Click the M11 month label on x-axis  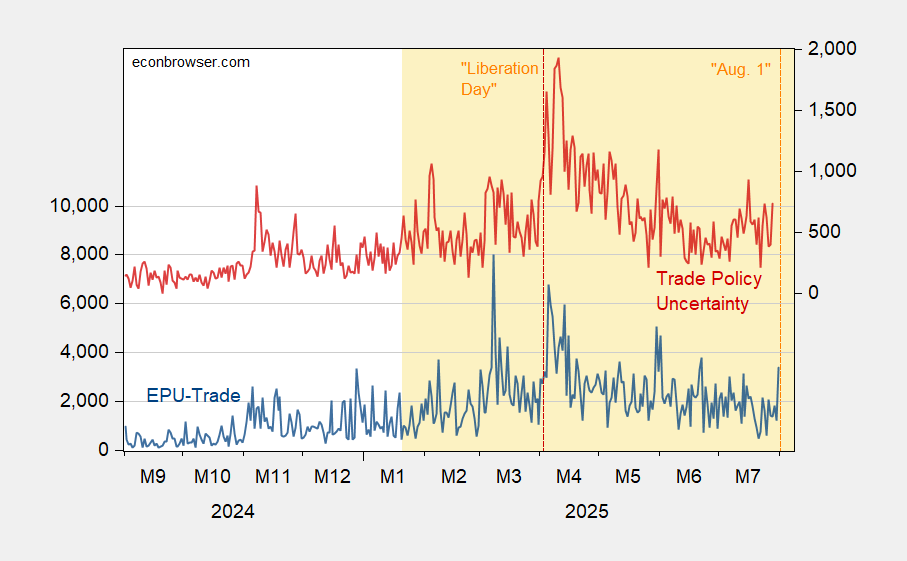[x=272, y=477]
